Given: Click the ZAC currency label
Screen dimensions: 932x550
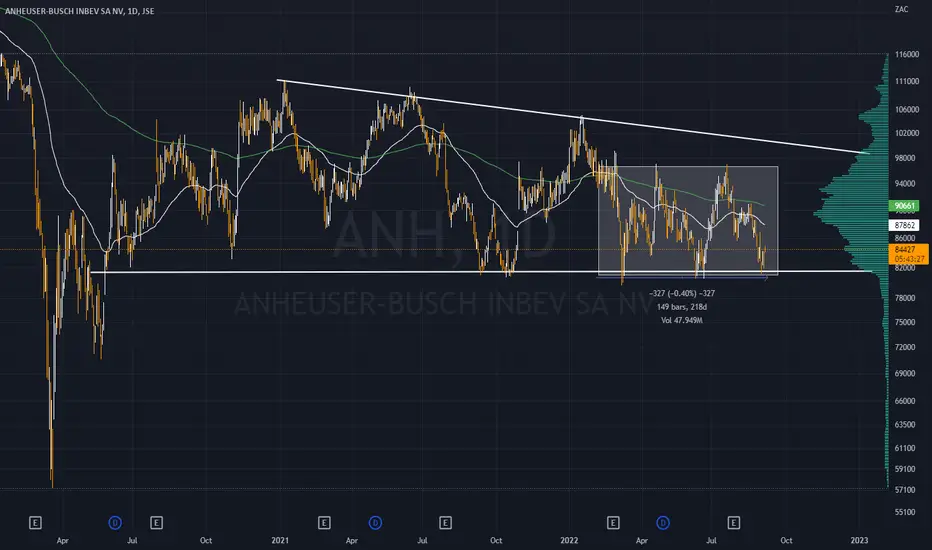Looking at the screenshot, I should tap(902, 9).
